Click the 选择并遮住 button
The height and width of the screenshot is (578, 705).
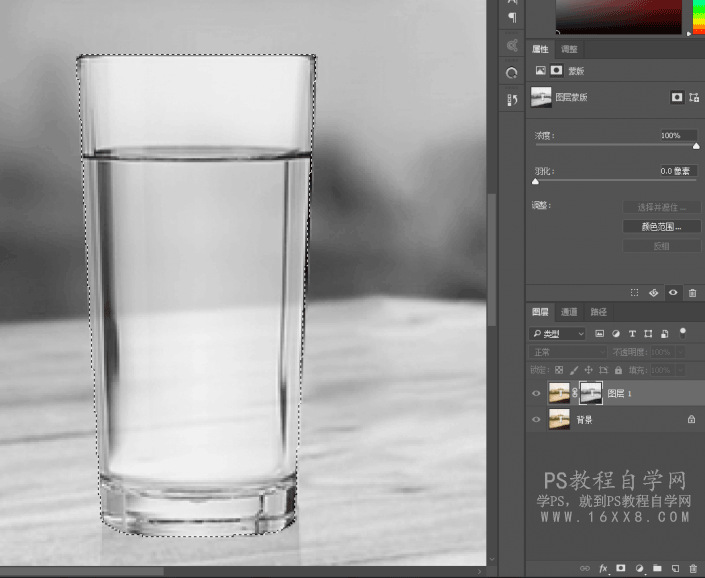tap(661, 207)
